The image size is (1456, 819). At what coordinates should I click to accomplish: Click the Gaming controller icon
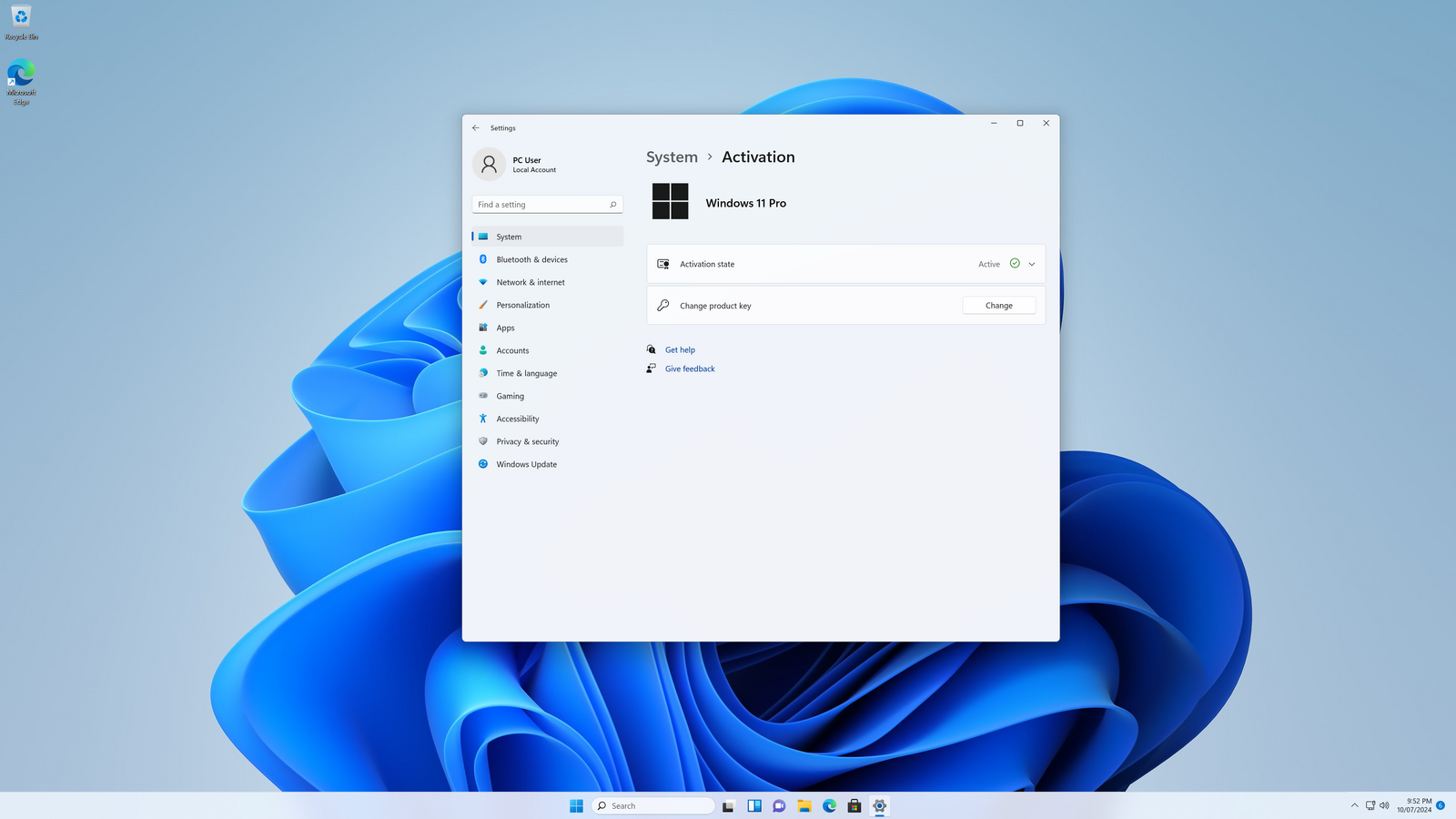point(483,396)
